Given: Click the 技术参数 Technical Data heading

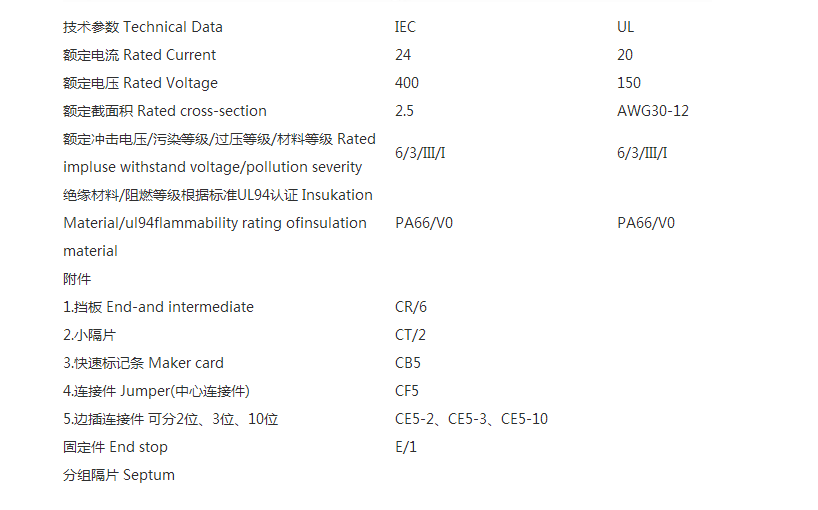Looking at the screenshot, I should tap(142, 27).
